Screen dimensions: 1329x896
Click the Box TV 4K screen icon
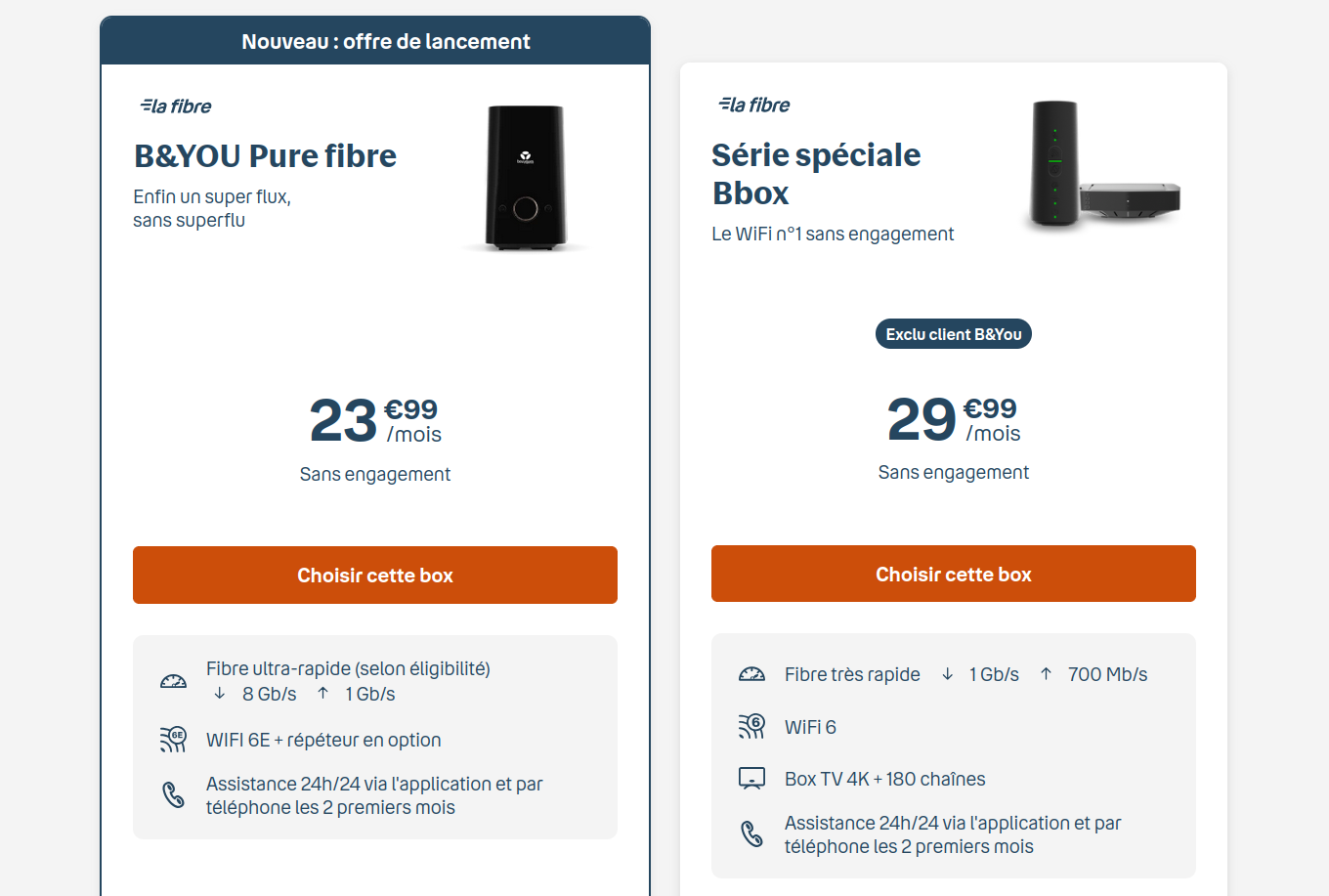751,779
